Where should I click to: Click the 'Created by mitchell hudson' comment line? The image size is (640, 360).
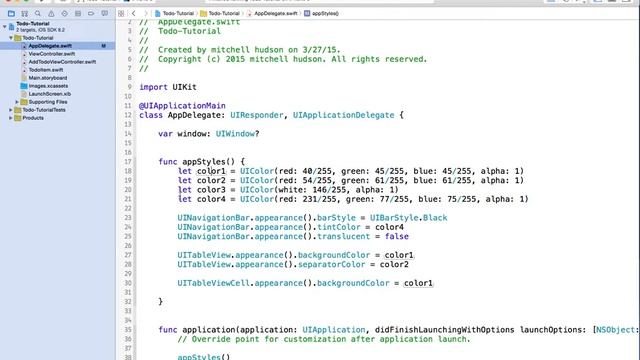click(x=240, y=50)
